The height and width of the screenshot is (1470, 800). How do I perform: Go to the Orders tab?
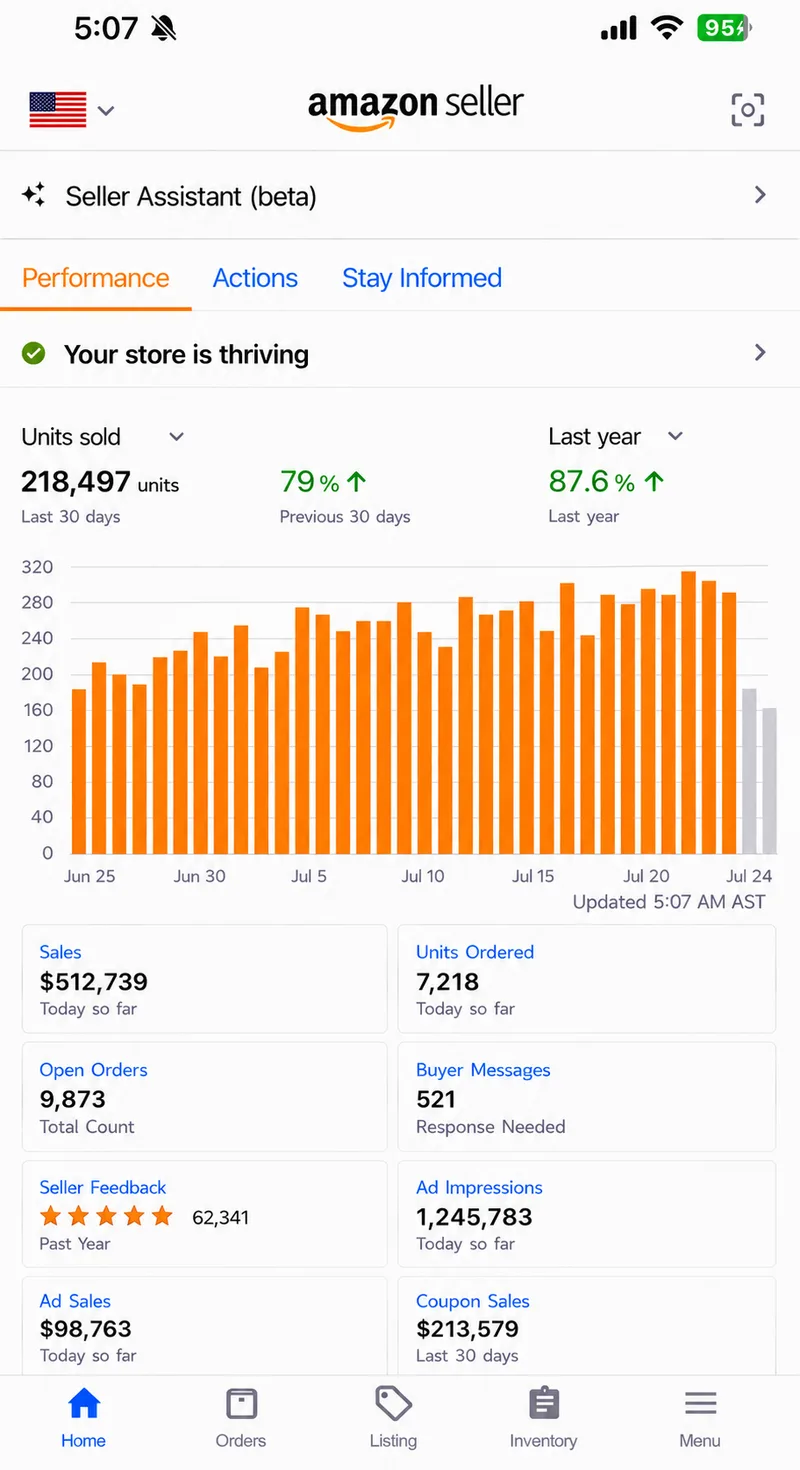coord(241,1418)
